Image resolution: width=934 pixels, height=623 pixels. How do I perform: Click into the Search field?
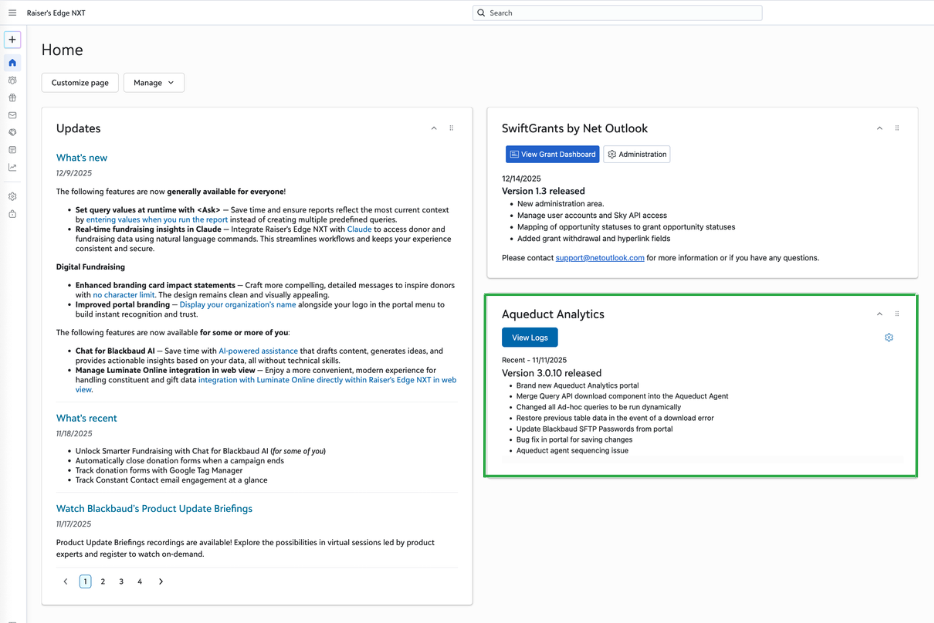point(620,13)
